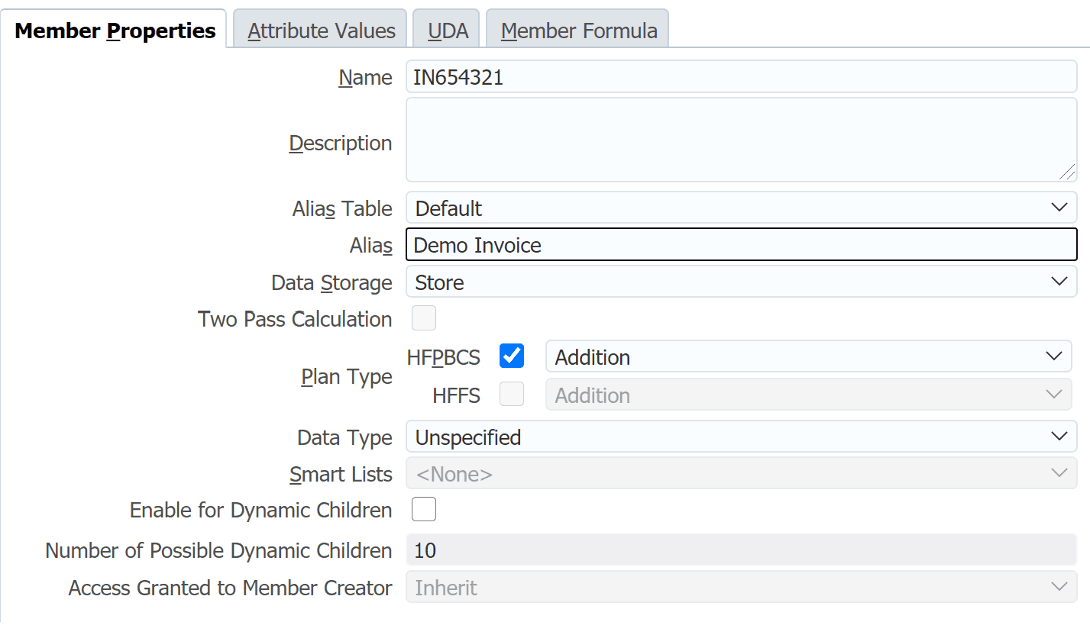The width and height of the screenshot is (1090, 626).
Task: Click the Data Type dropdown arrow icon
Action: [x=1060, y=437]
